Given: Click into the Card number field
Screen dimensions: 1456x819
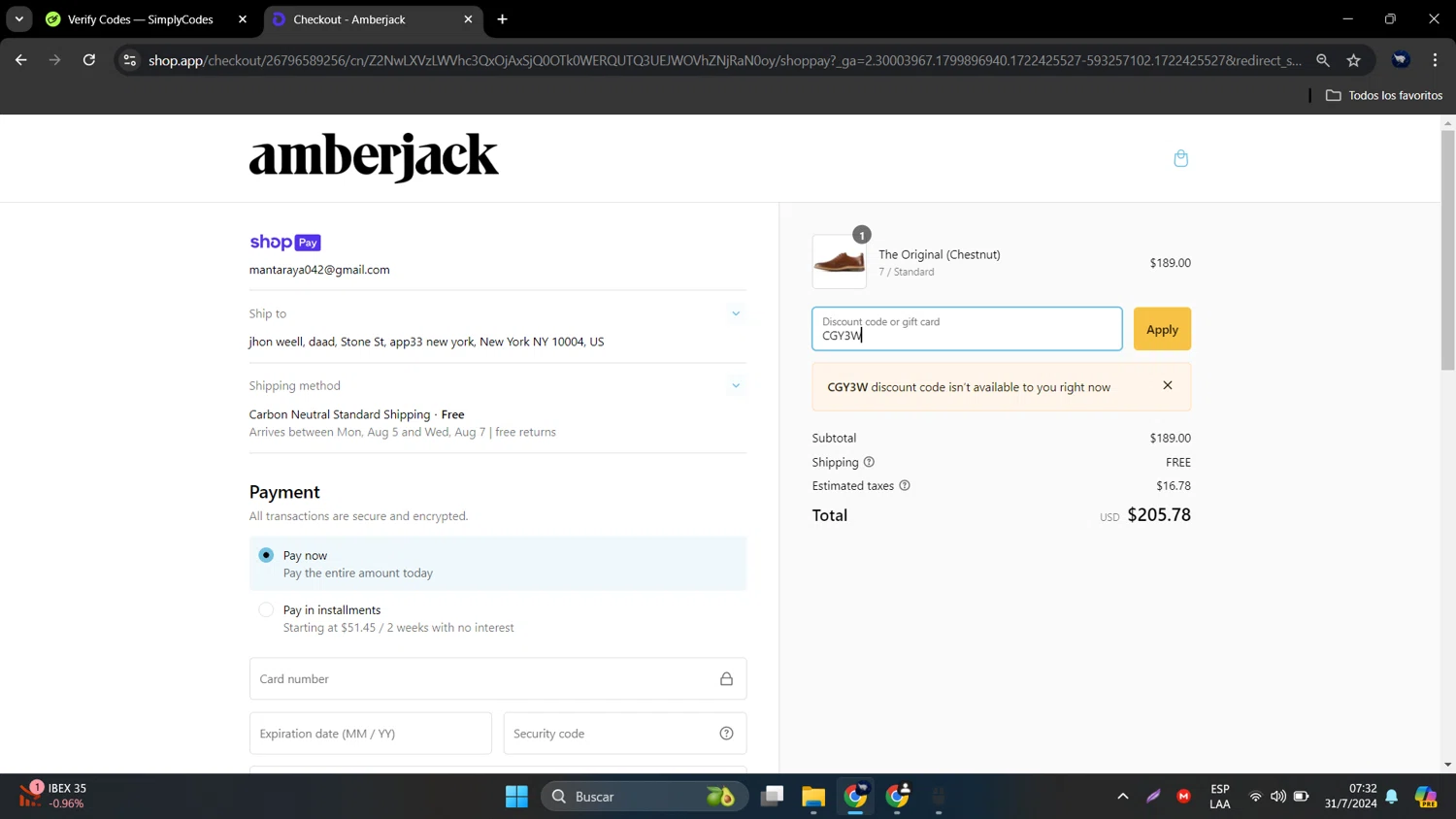Looking at the screenshot, I should [498, 679].
